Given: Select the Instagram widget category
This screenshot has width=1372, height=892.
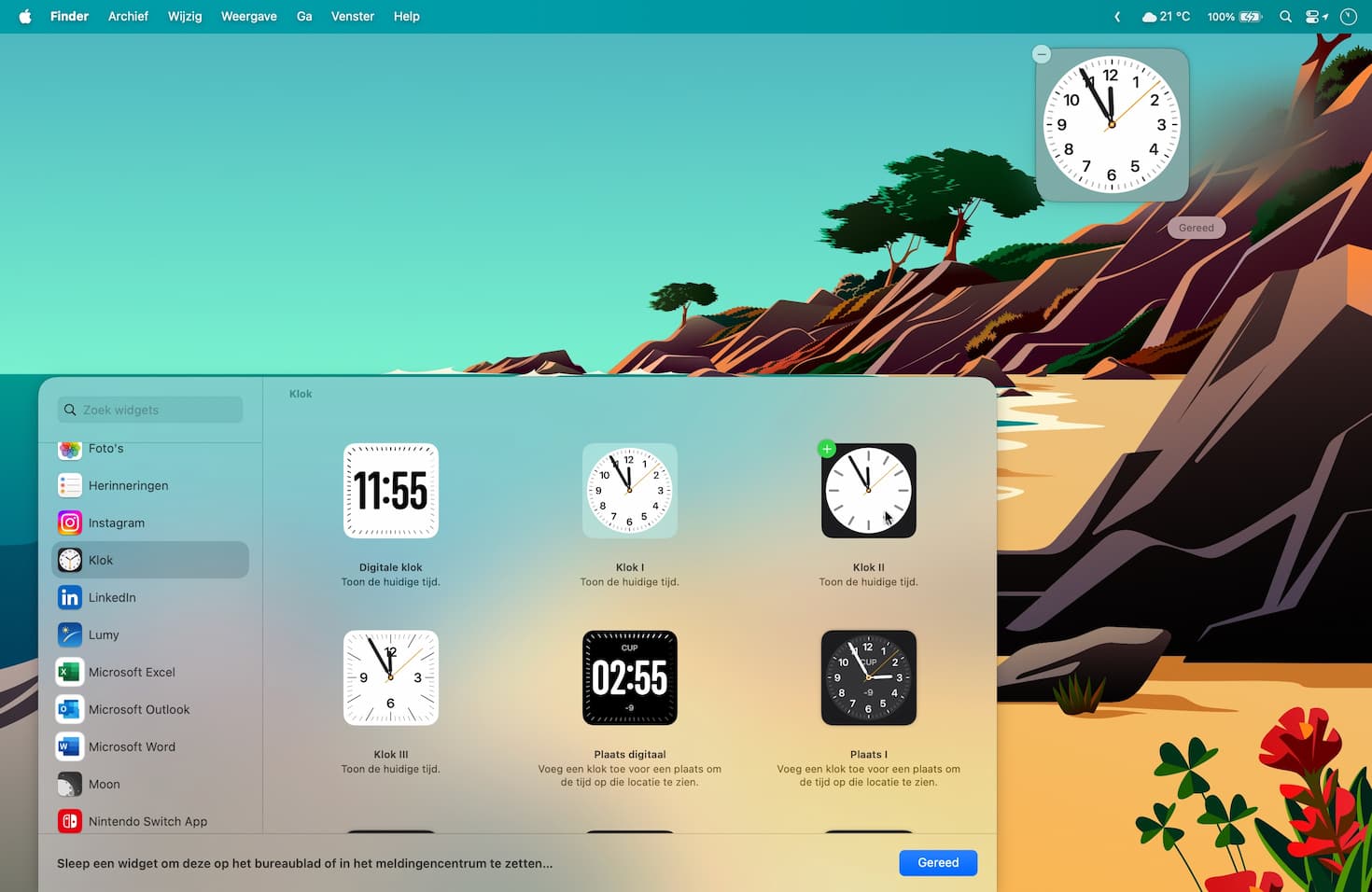Looking at the screenshot, I should 116,523.
